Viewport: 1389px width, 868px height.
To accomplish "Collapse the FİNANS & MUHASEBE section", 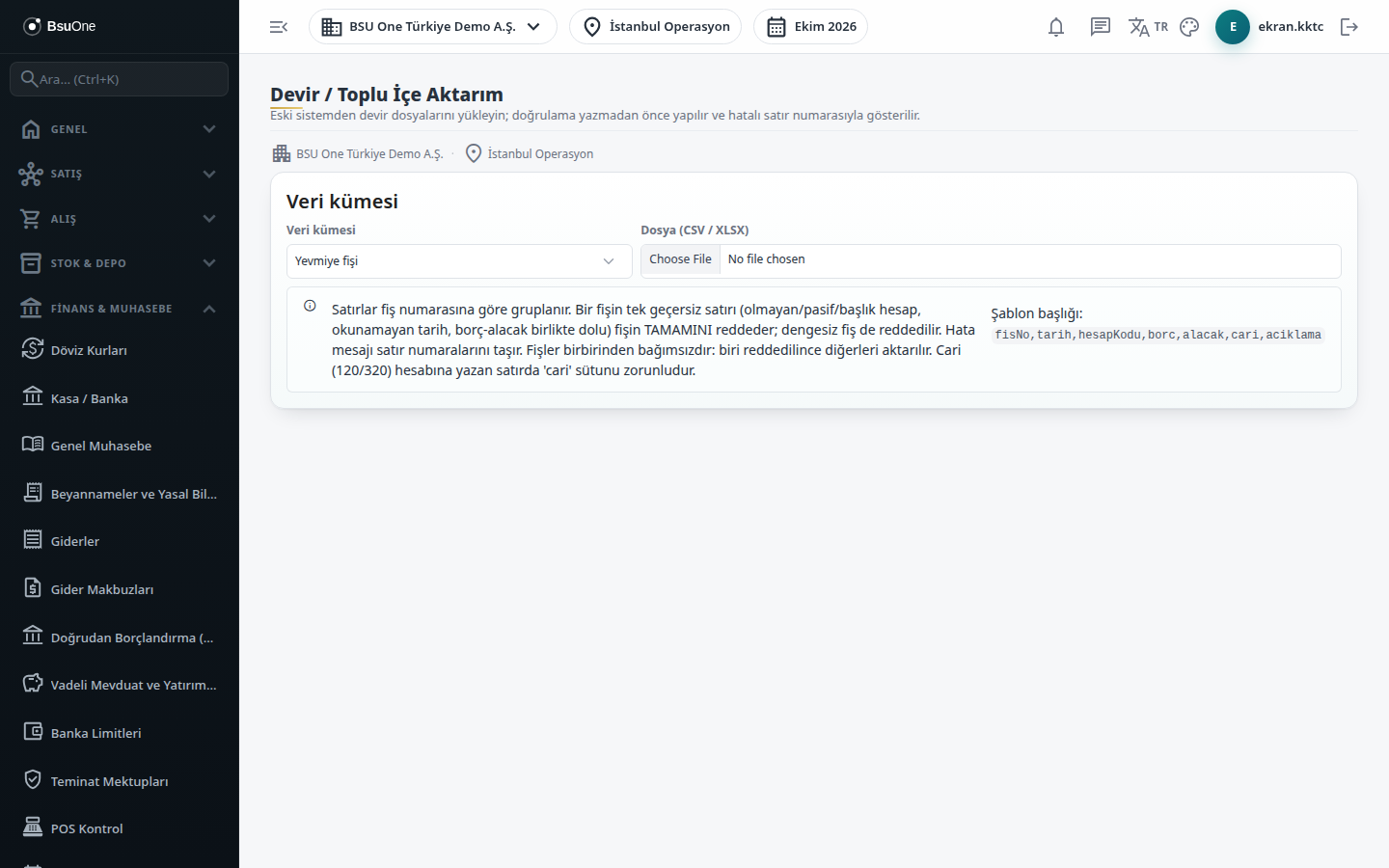I will point(120,309).
